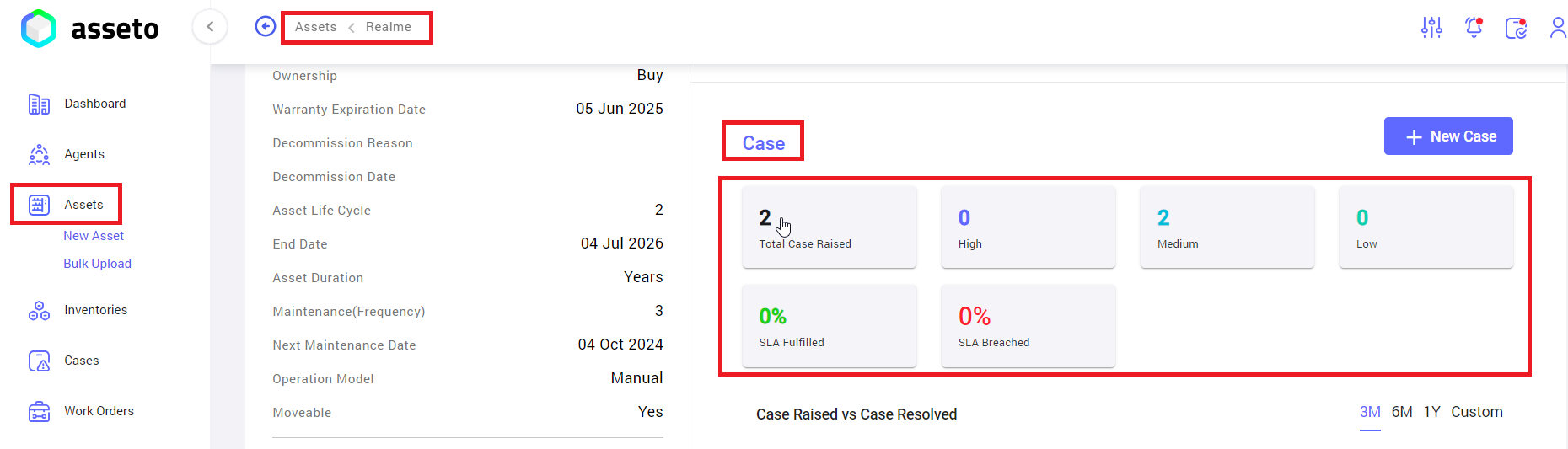Viewport: 1568px width, 449px height.
Task: Click the Inventories sidebar icon
Action: tap(39, 310)
